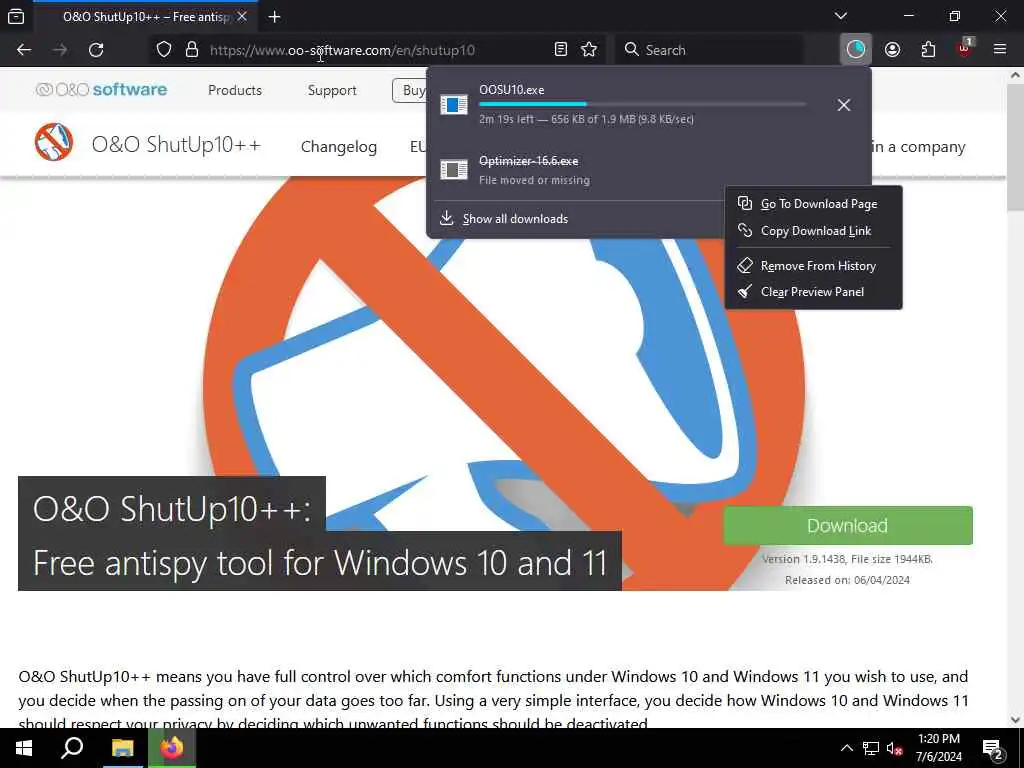The width and height of the screenshot is (1024, 768).
Task: Open the Firefox account icon
Action: (892, 50)
